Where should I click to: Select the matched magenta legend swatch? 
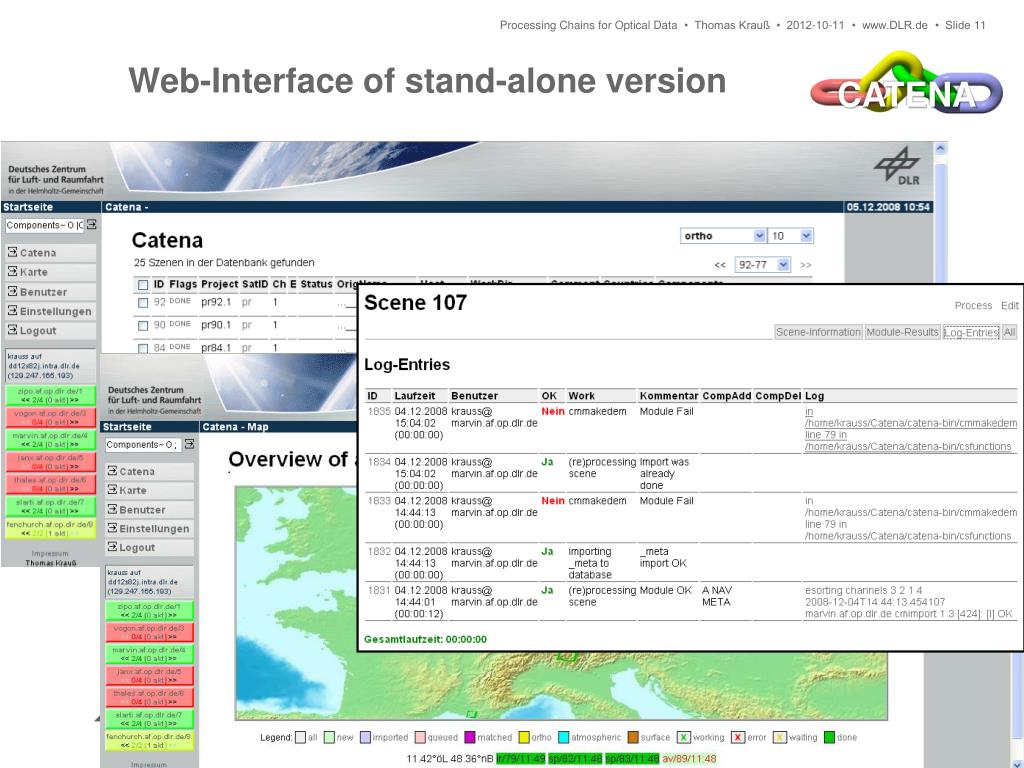[x=470, y=737]
